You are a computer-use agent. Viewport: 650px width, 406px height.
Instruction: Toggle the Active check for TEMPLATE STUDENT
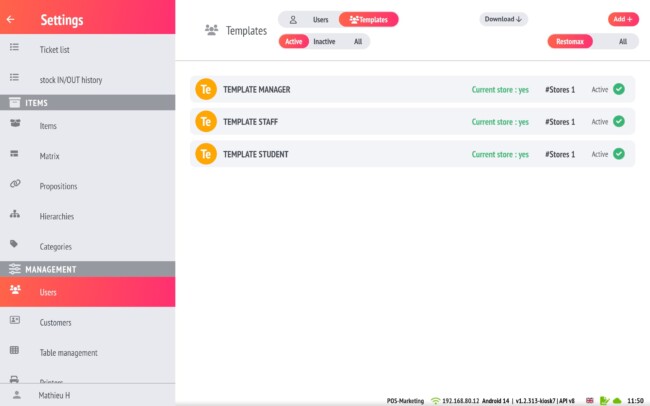pyautogui.click(x=619, y=154)
